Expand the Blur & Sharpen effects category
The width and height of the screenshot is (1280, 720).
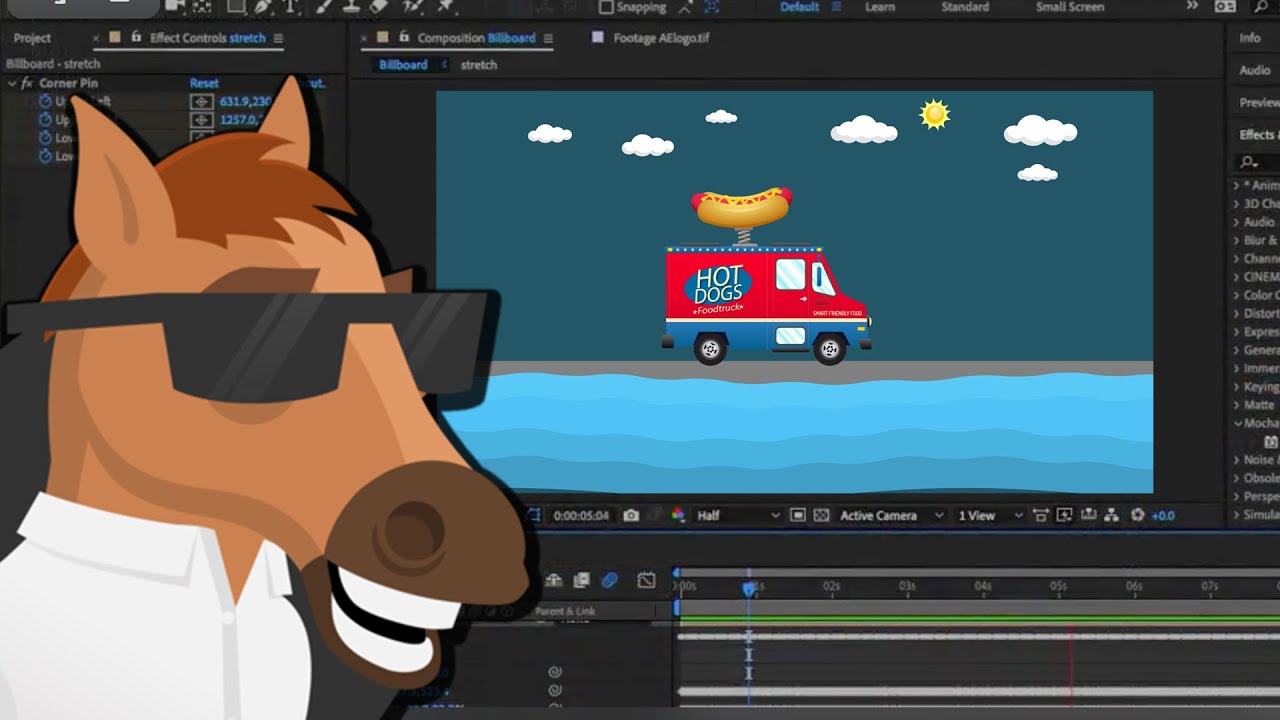[1237, 240]
